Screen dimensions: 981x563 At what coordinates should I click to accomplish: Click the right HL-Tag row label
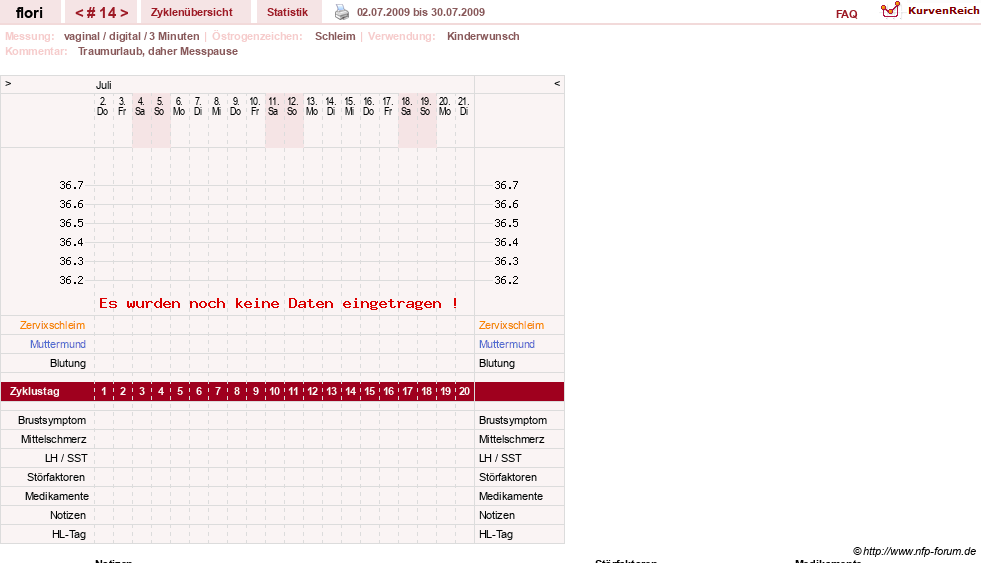pyautogui.click(x=496, y=534)
